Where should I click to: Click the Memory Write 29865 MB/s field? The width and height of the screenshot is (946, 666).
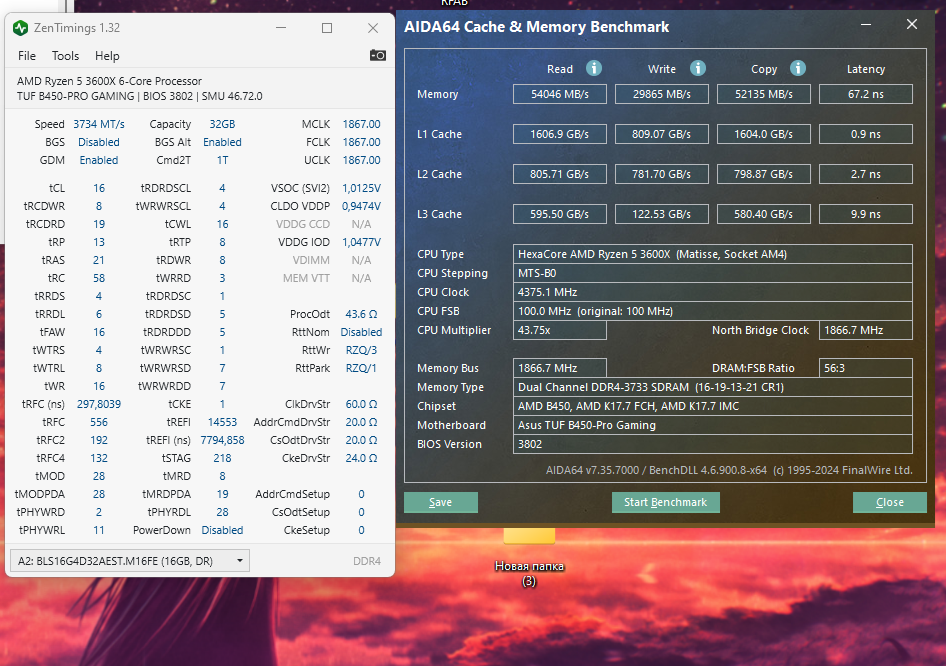(x=662, y=94)
